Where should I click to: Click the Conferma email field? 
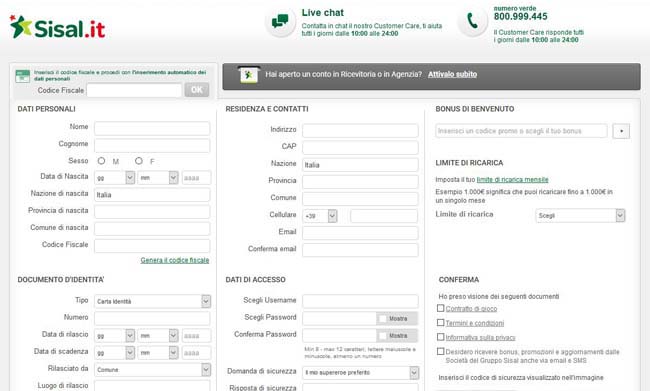point(360,250)
